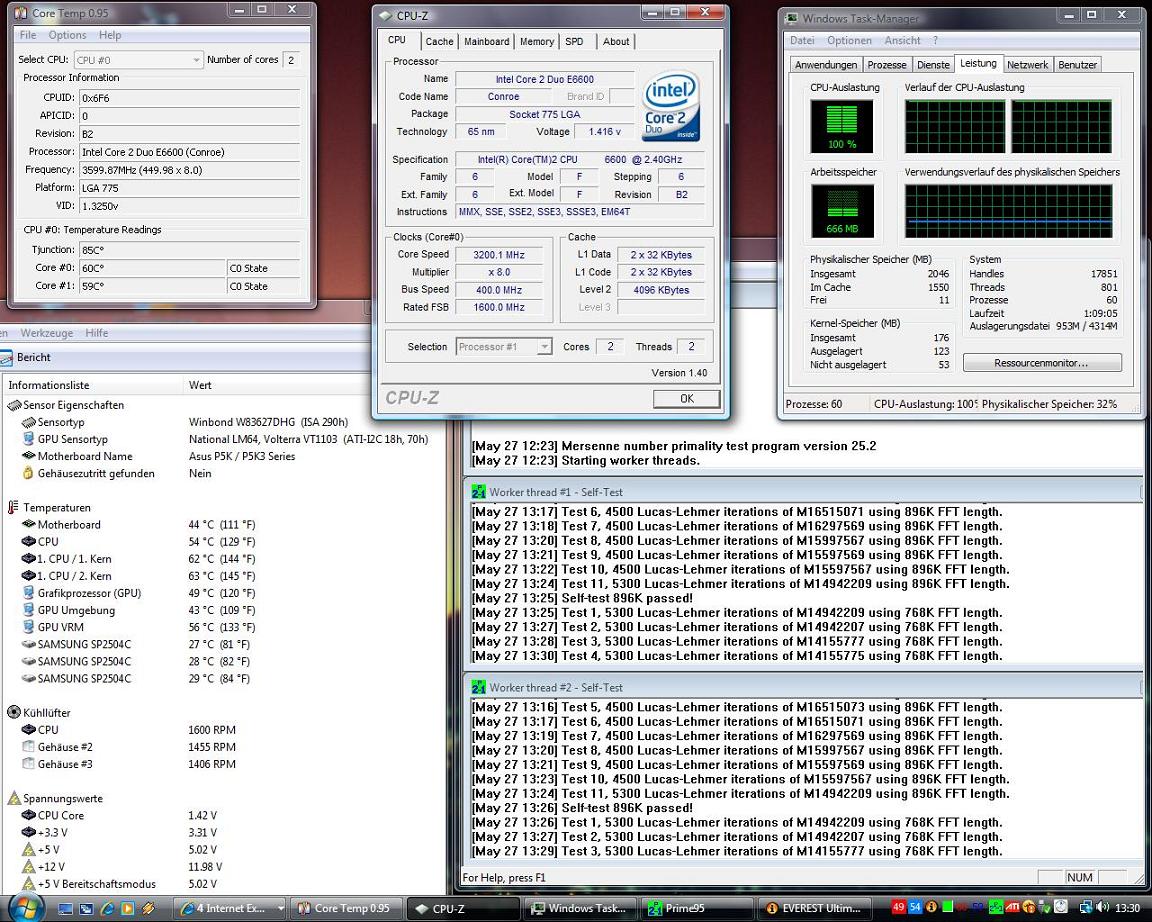
Task: Click Core Temp title bar icon
Action: click(x=21, y=13)
